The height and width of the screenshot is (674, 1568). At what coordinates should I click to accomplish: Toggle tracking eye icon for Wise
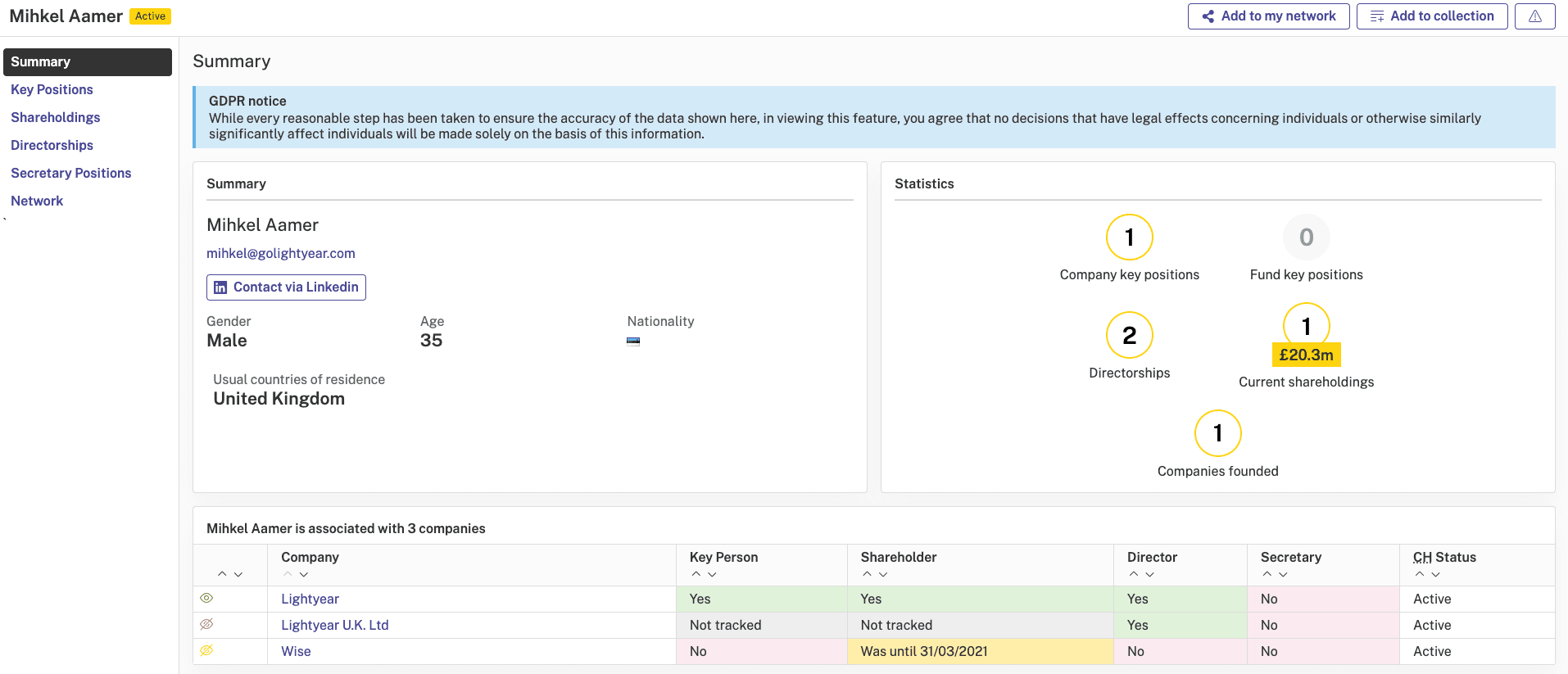pos(206,651)
